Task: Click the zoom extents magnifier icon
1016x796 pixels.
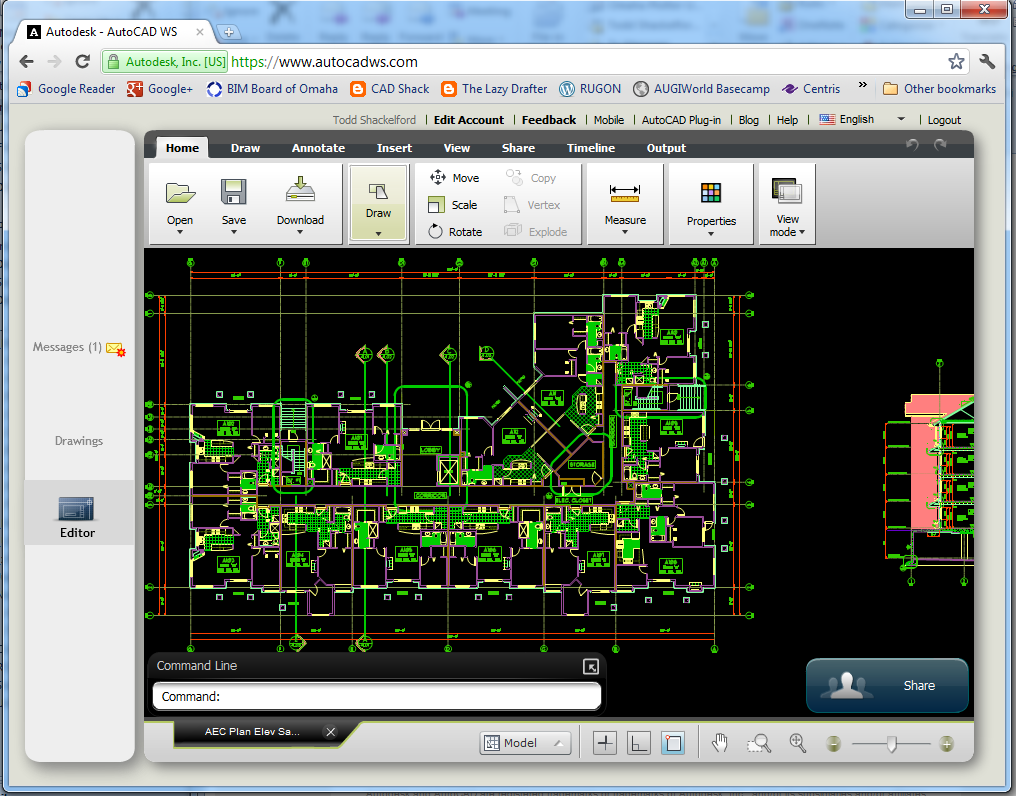Action: click(x=798, y=743)
